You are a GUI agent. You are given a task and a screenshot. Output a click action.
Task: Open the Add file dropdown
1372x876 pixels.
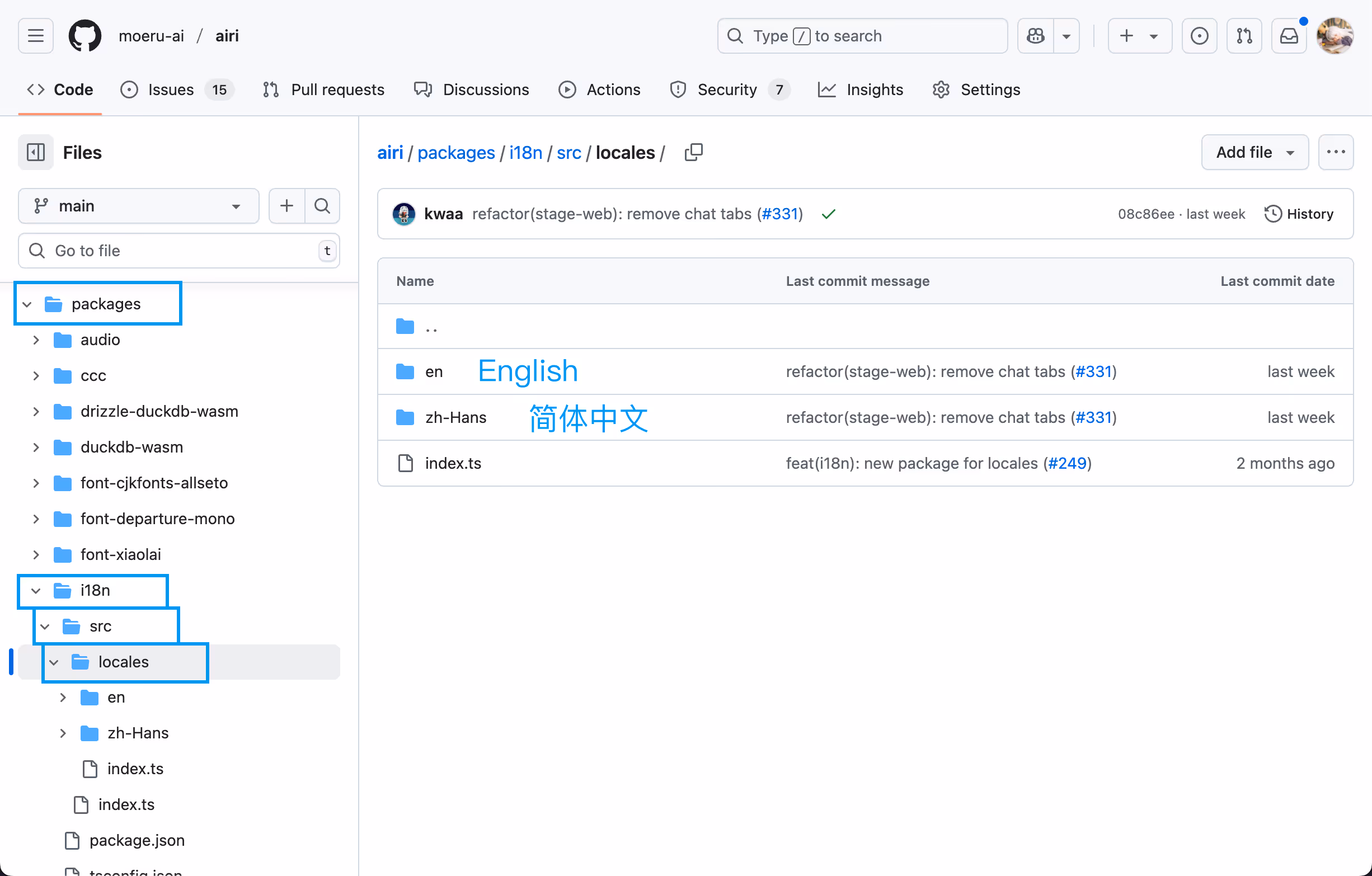[x=1254, y=152]
